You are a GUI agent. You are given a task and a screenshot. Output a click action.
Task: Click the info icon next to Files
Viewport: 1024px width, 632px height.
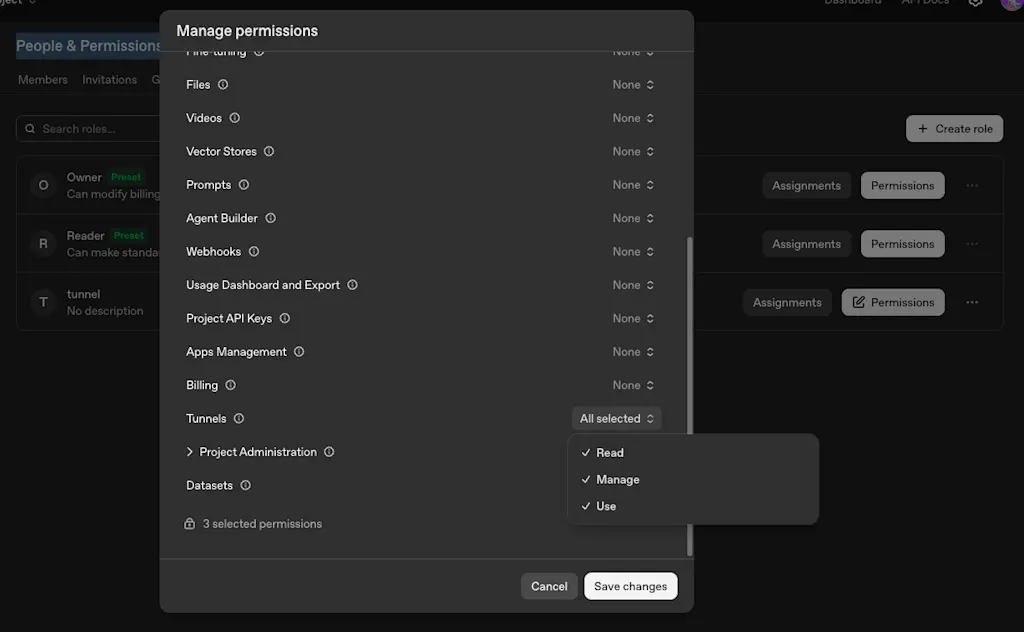[x=223, y=84]
